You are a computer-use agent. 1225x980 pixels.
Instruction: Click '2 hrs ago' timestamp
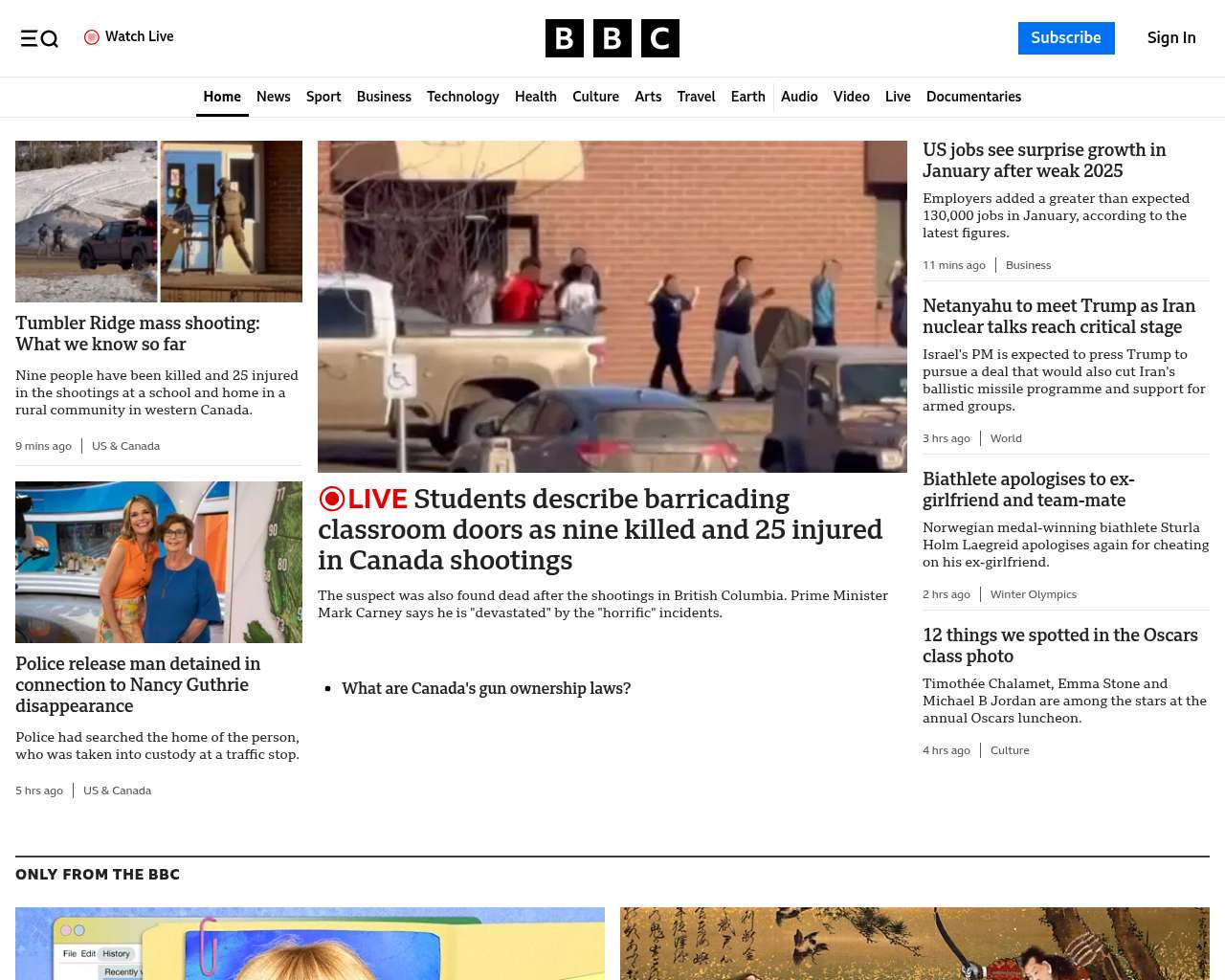(x=947, y=594)
